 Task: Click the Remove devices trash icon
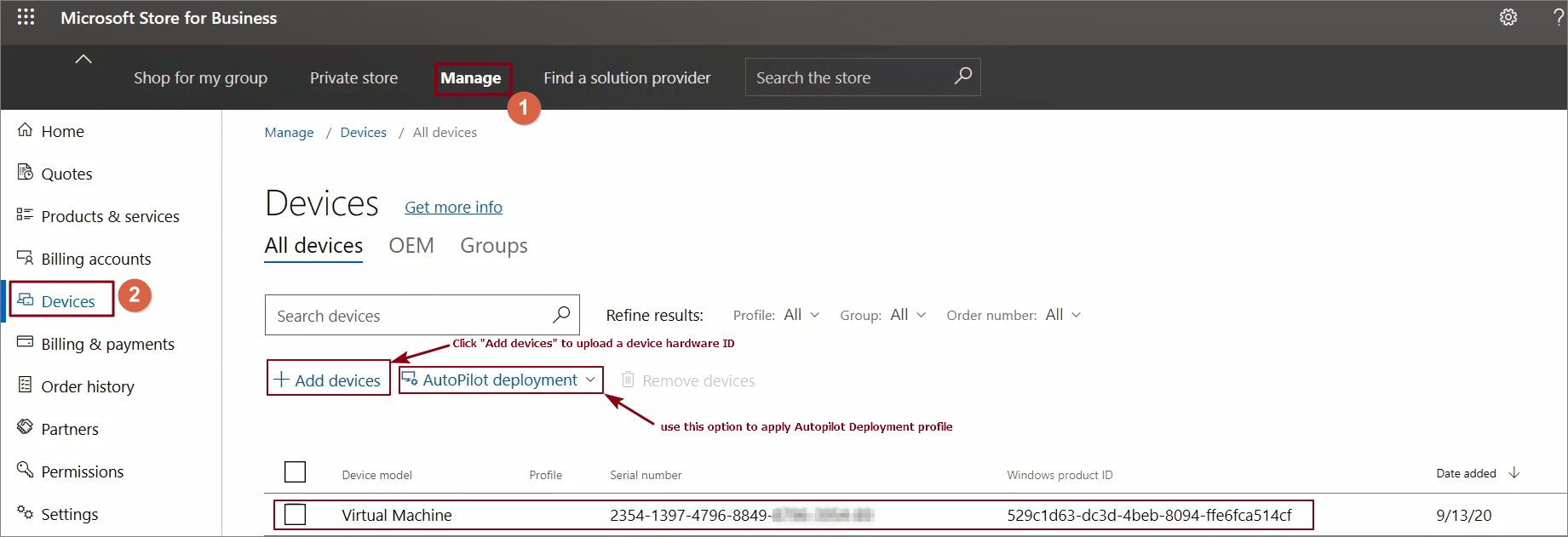[628, 380]
